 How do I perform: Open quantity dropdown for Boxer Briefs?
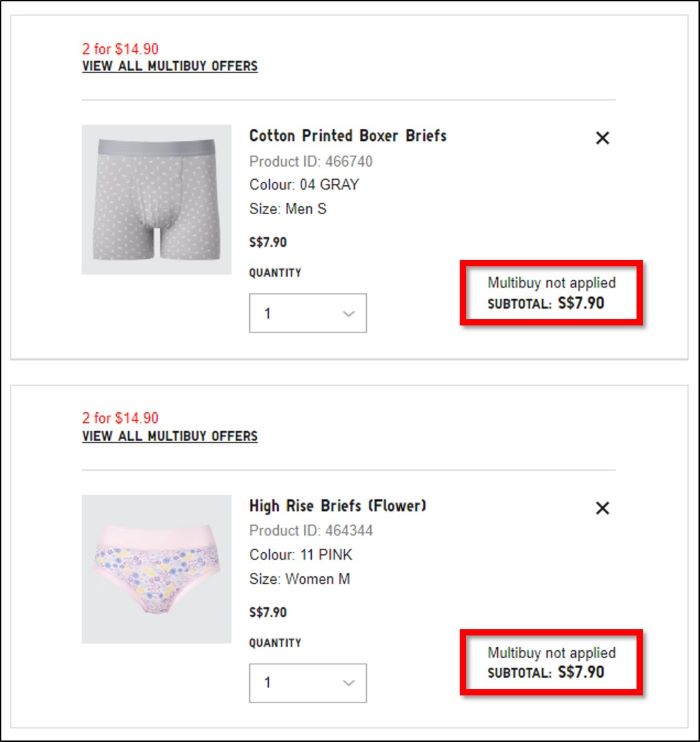coord(308,313)
